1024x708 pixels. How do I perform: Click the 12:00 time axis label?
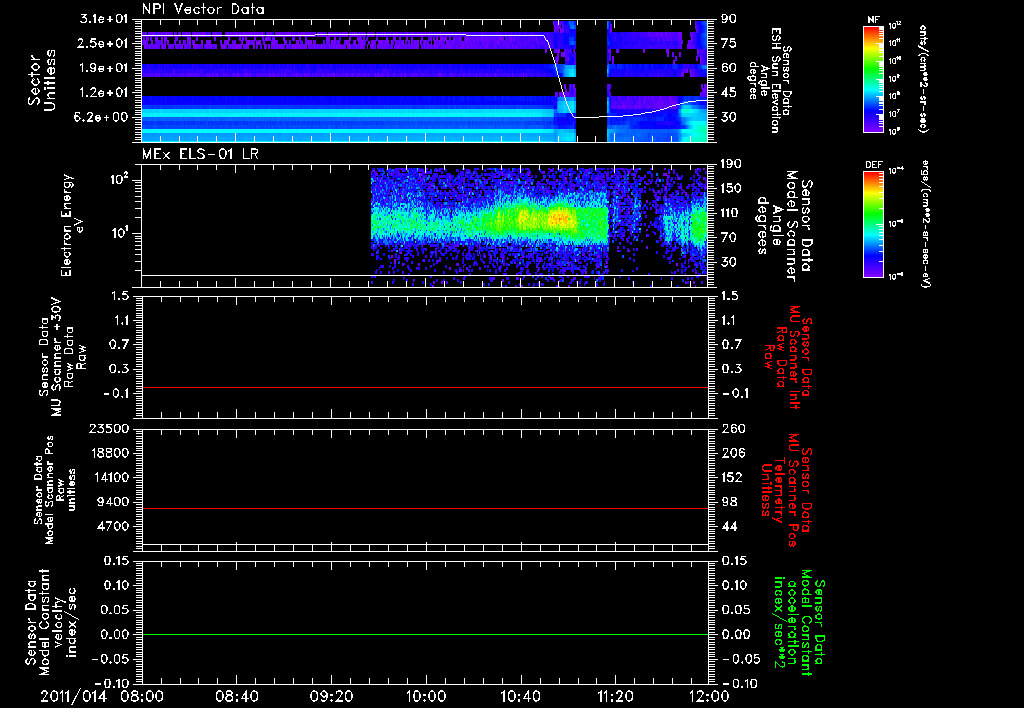[708, 694]
